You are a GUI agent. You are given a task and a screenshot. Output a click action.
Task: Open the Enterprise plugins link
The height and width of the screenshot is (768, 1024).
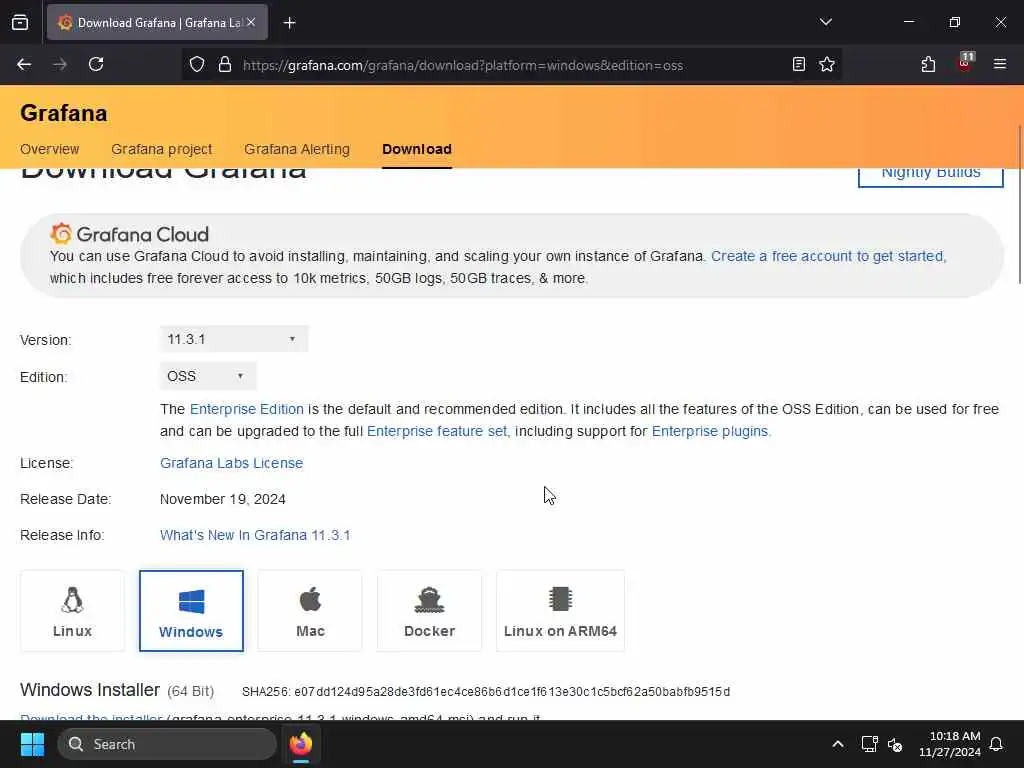(x=710, y=431)
